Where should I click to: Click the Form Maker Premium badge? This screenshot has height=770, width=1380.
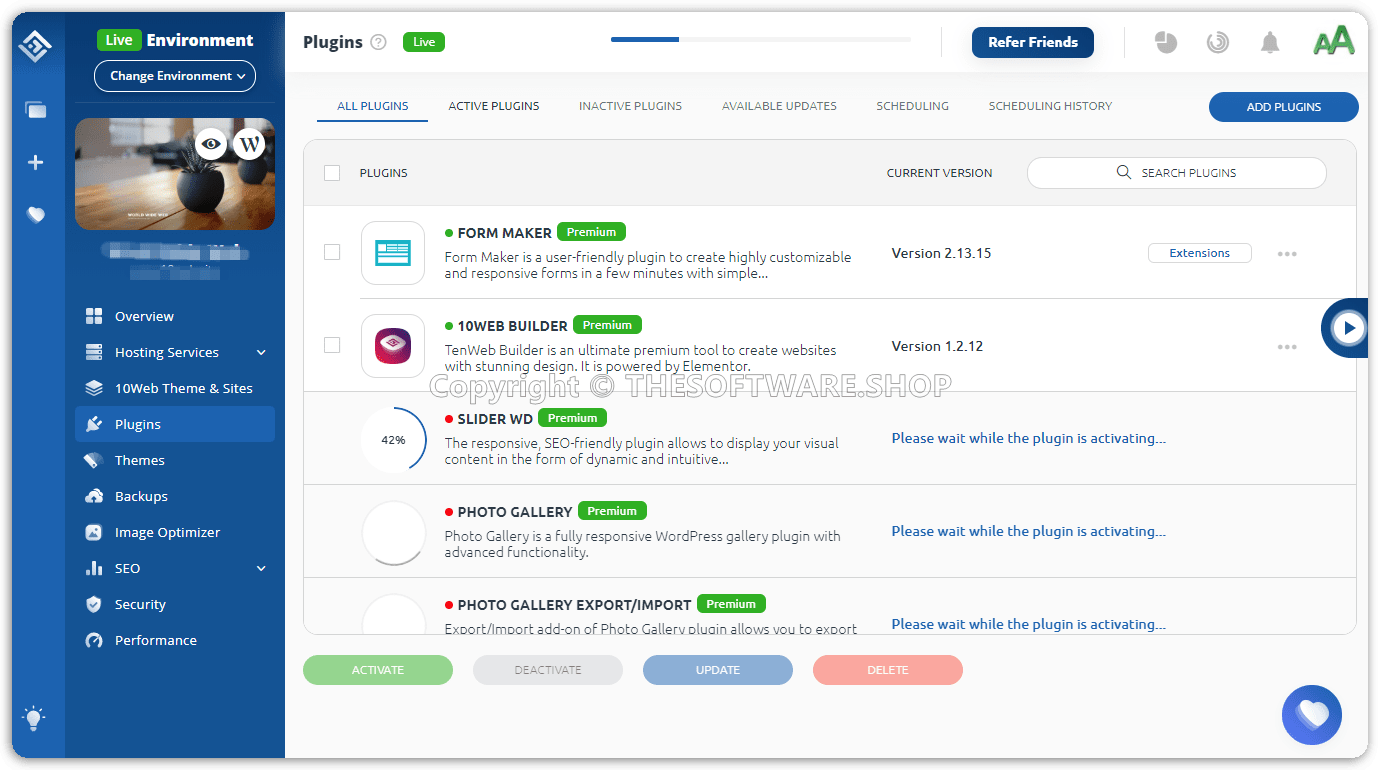click(x=591, y=232)
